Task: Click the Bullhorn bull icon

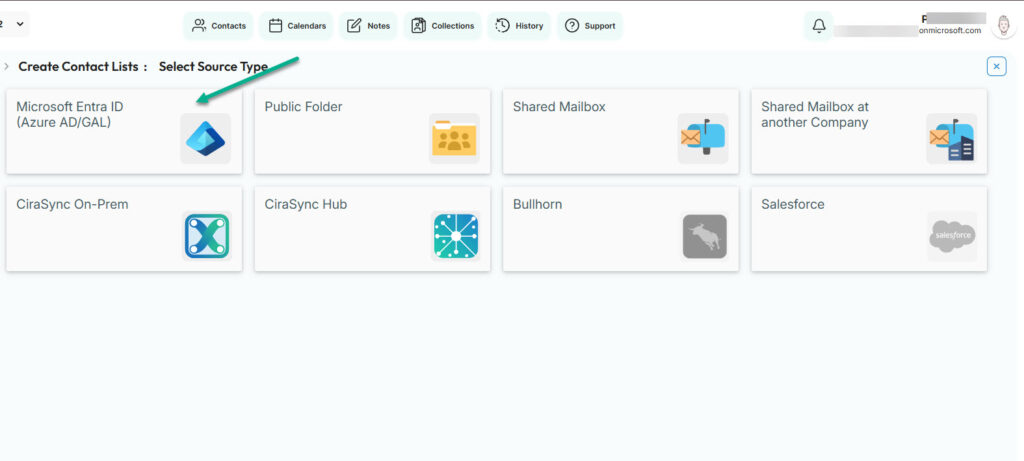Action: coord(704,236)
